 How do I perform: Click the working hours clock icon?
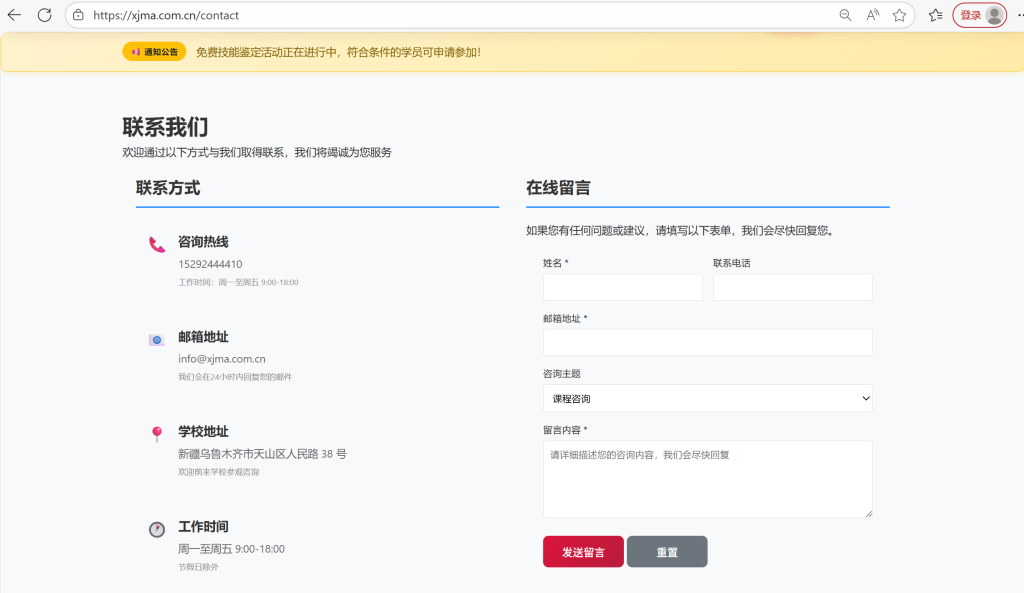click(x=157, y=529)
